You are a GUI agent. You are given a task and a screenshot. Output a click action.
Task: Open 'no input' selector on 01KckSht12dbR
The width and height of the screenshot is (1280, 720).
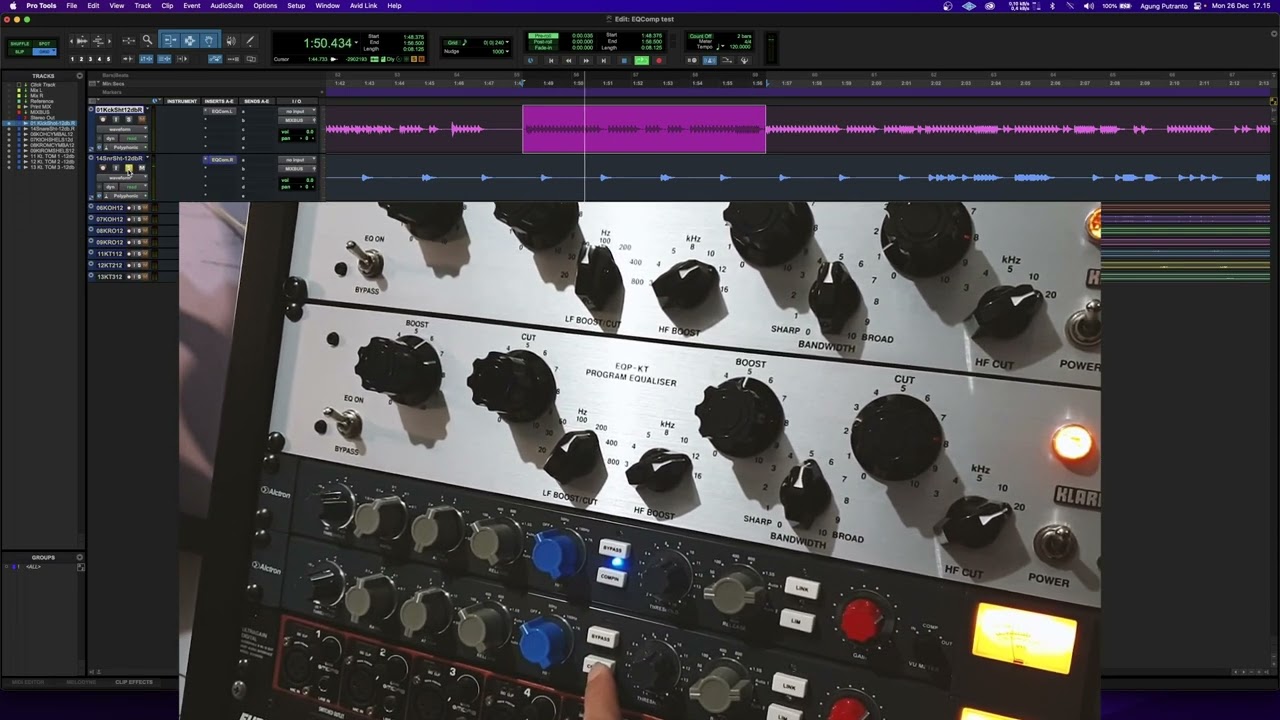tap(296, 111)
